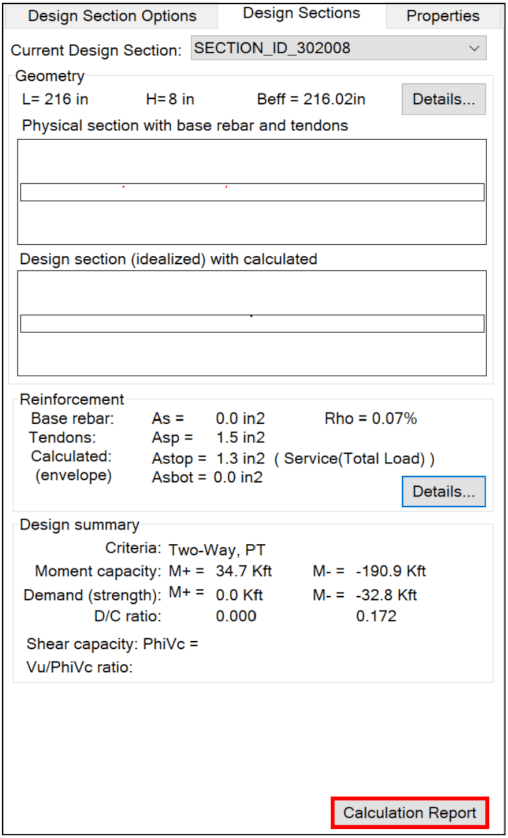The image size is (508, 838).
Task: Open the Properties tab
Action: click(x=443, y=15)
